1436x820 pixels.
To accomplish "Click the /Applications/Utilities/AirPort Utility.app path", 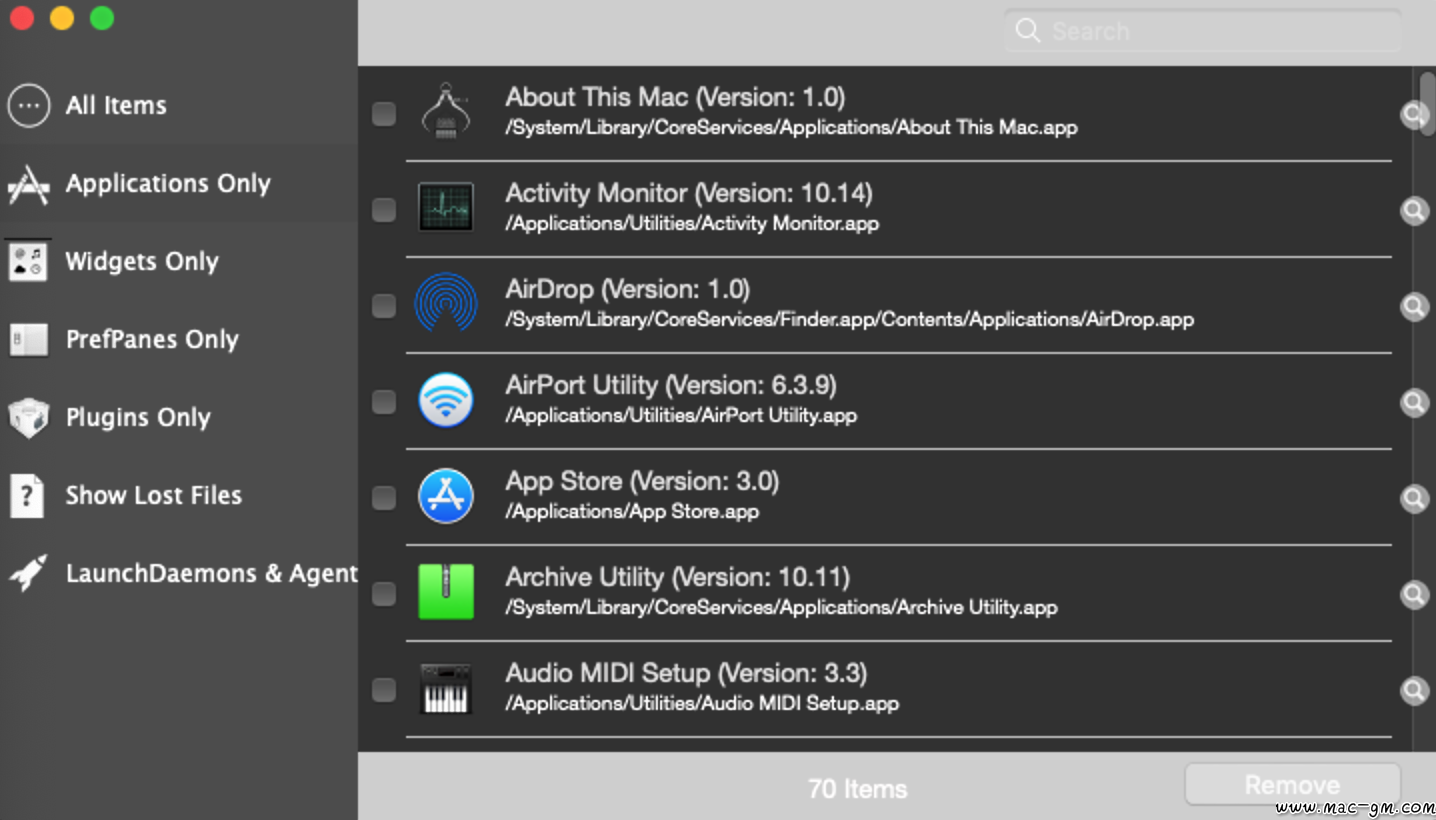I will pyautogui.click(x=681, y=415).
